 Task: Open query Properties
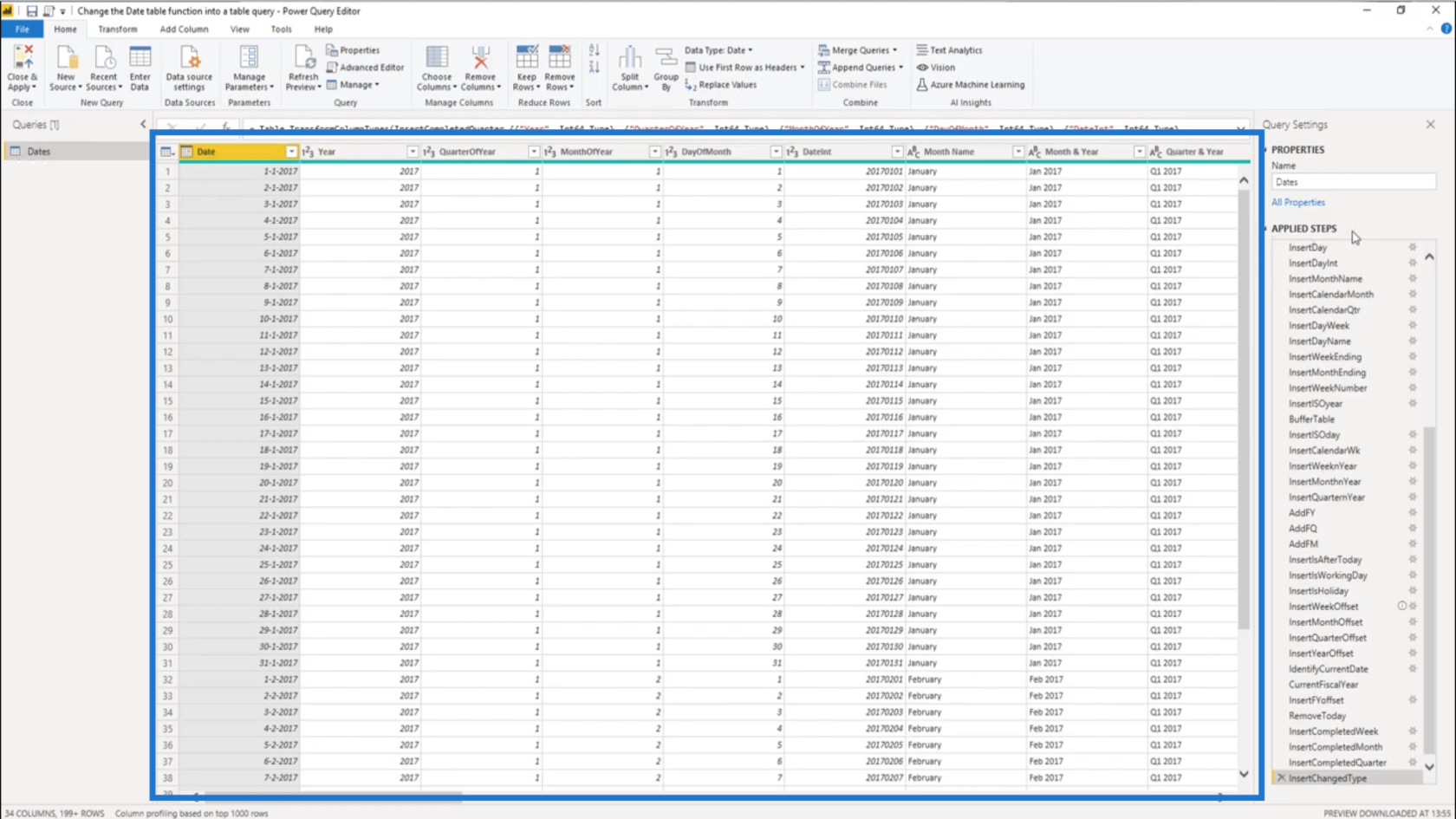pos(353,50)
